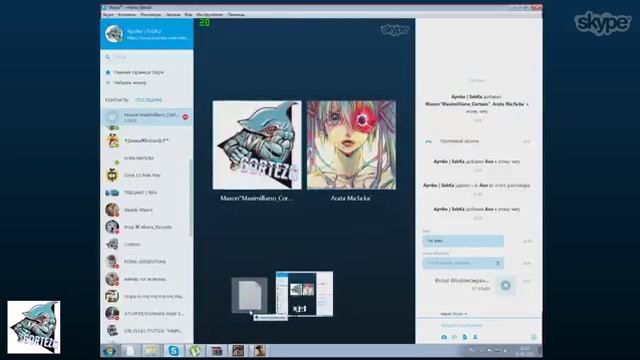Click the screen preview thumbnail in the call area
Screen dimensions: 640x360
[x=304, y=293]
